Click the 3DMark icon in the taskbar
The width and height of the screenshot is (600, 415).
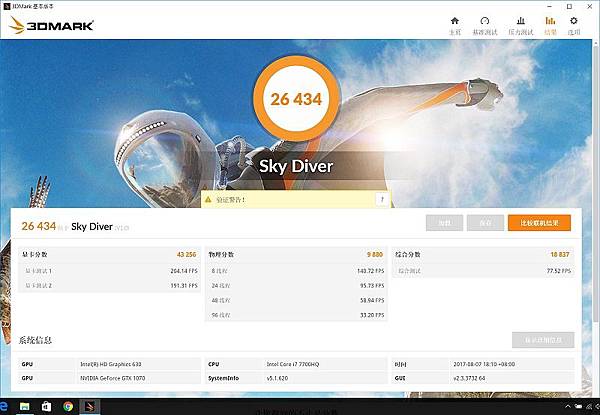coord(90,406)
